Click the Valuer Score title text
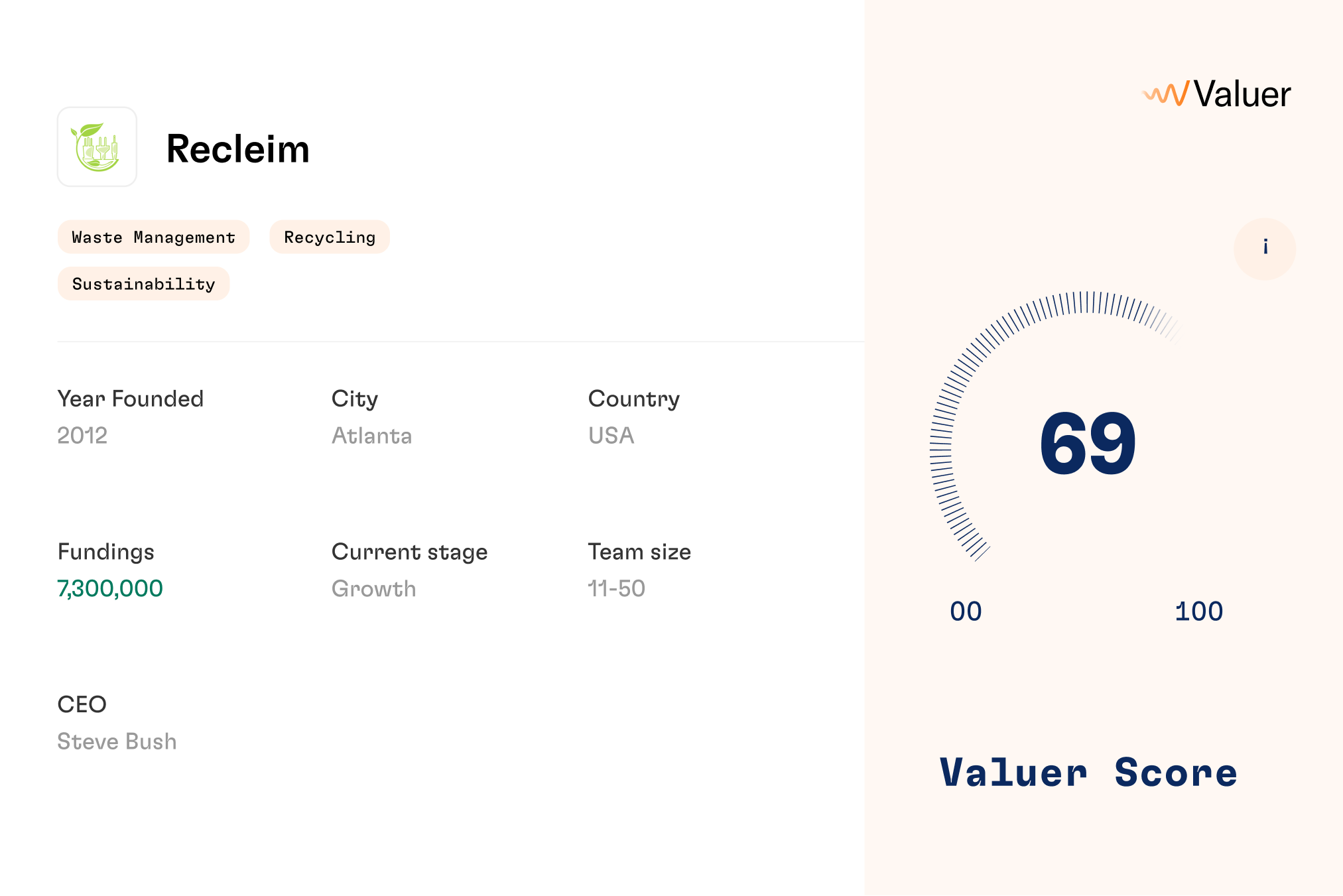1343x896 pixels. click(x=1088, y=772)
